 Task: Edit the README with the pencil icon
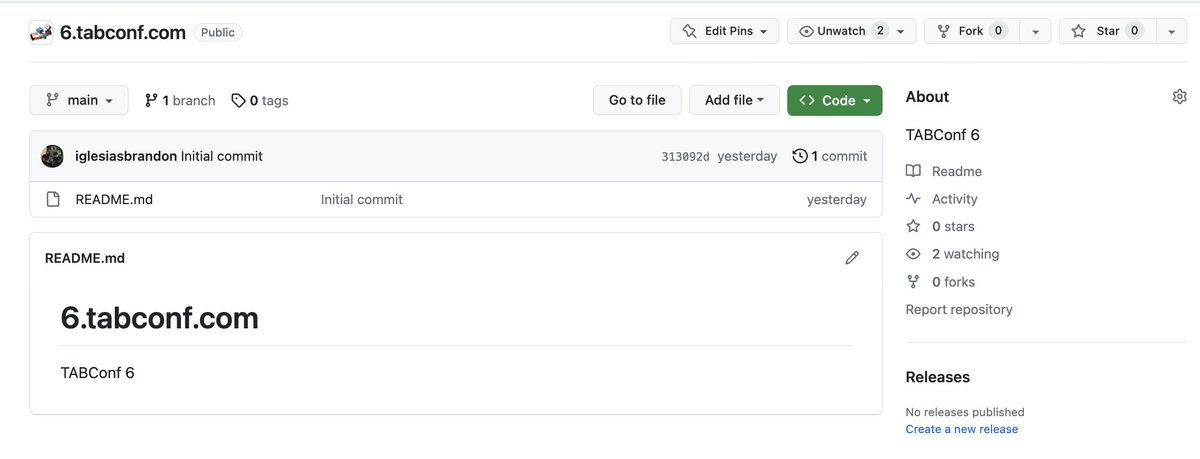[x=852, y=258]
